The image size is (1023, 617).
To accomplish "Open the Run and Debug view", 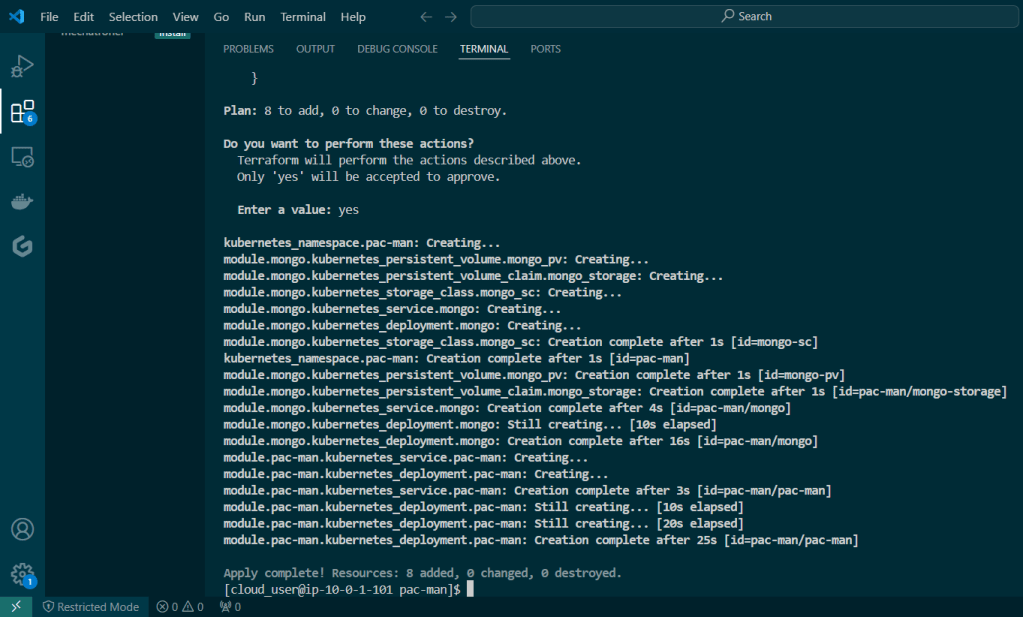I will [x=22, y=67].
